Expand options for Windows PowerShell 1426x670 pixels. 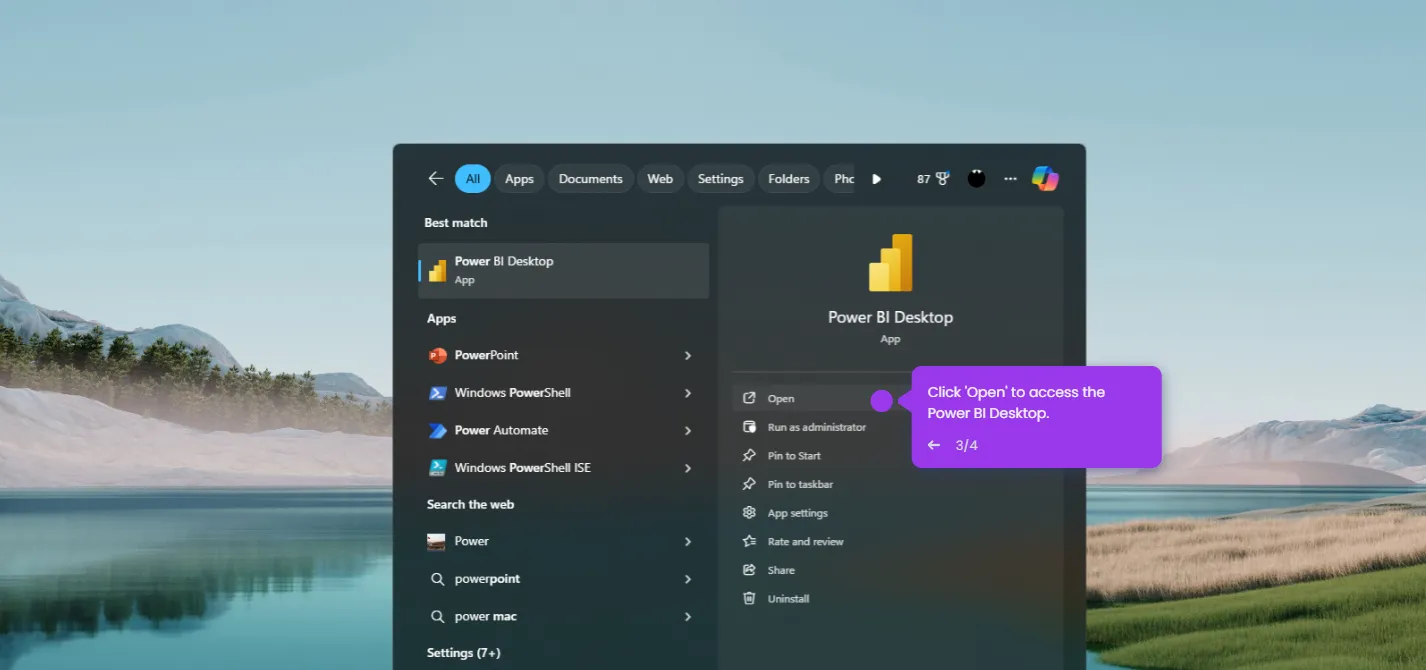pyautogui.click(x=688, y=393)
